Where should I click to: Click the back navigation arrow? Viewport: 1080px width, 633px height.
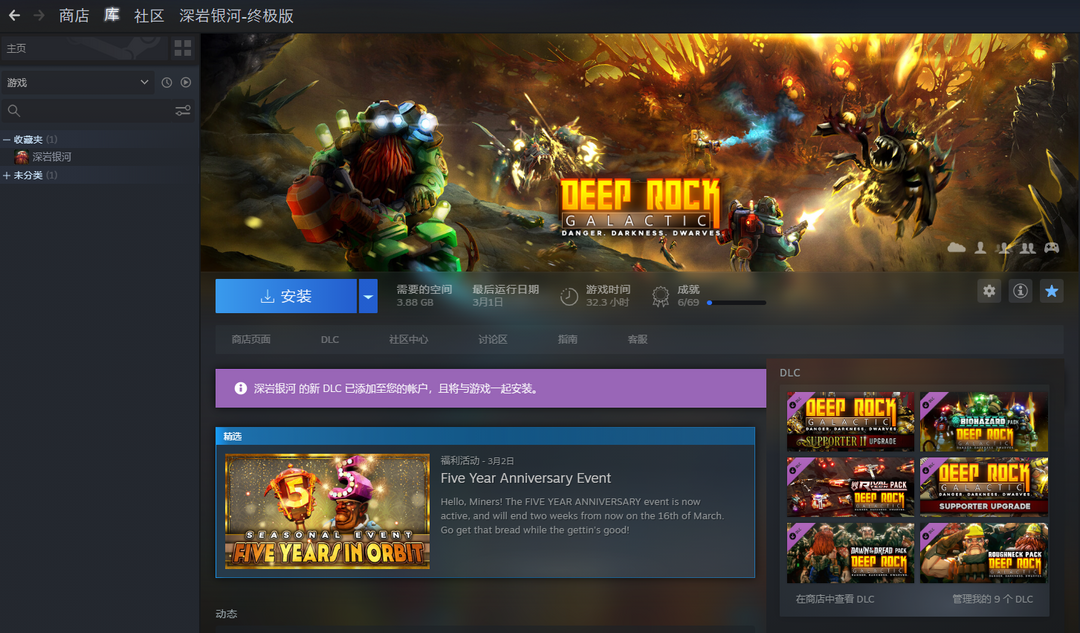[x=14, y=16]
